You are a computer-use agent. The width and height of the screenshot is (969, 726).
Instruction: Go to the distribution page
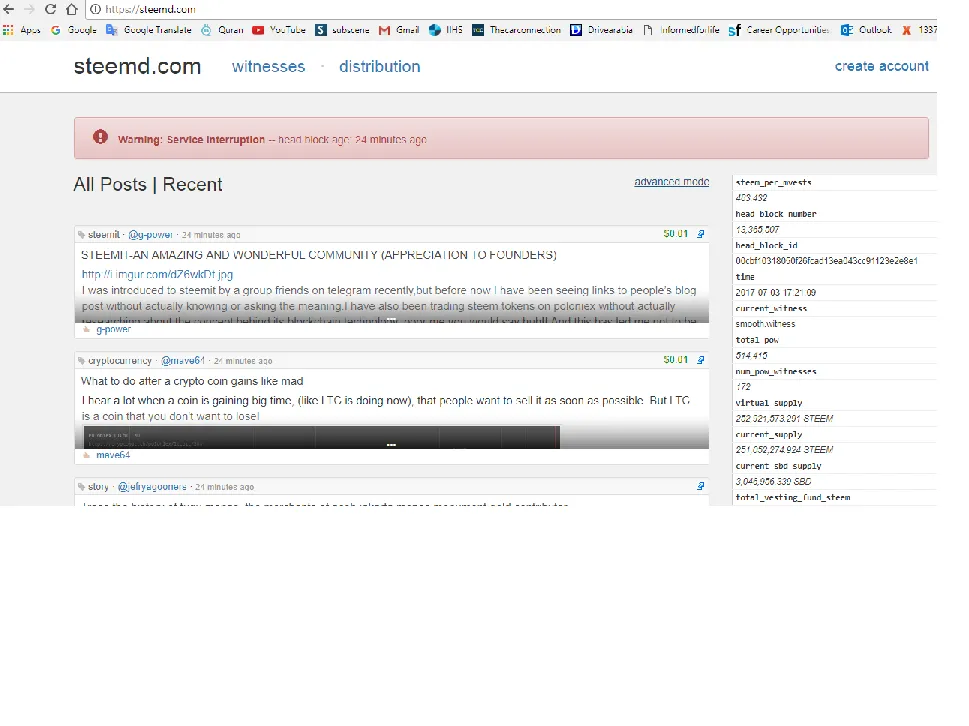click(x=379, y=66)
